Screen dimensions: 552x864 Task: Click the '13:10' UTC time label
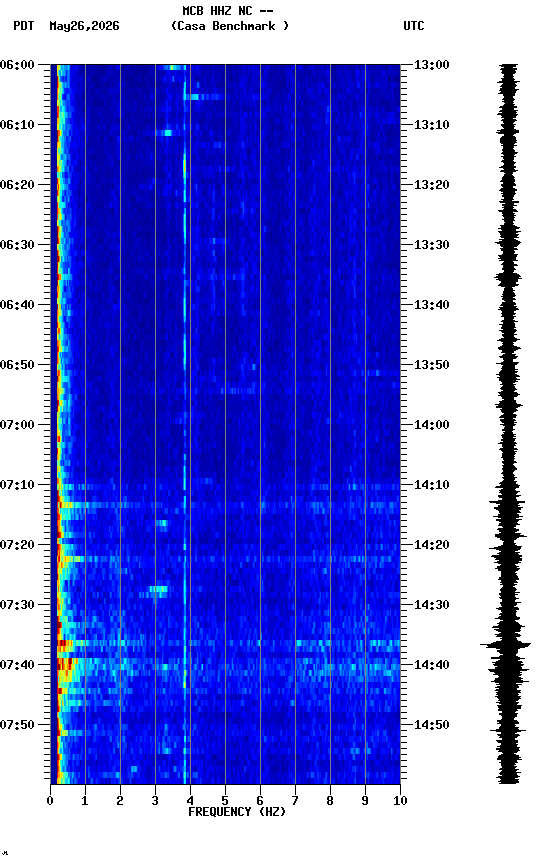(x=432, y=125)
